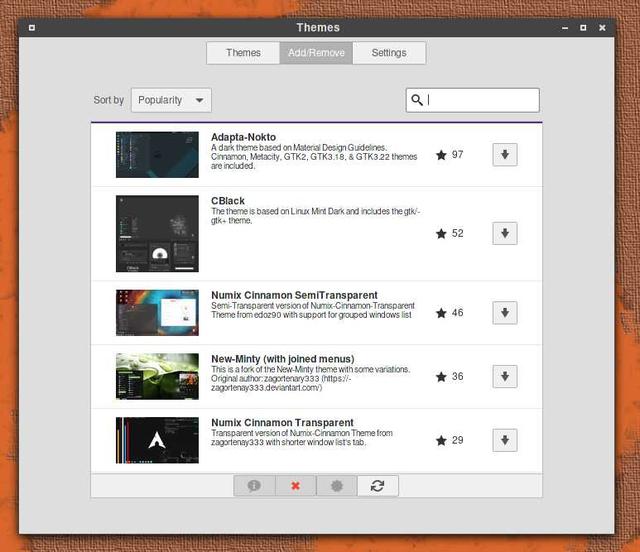Click the score value 52
The height and width of the screenshot is (552, 640).
pos(458,234)
